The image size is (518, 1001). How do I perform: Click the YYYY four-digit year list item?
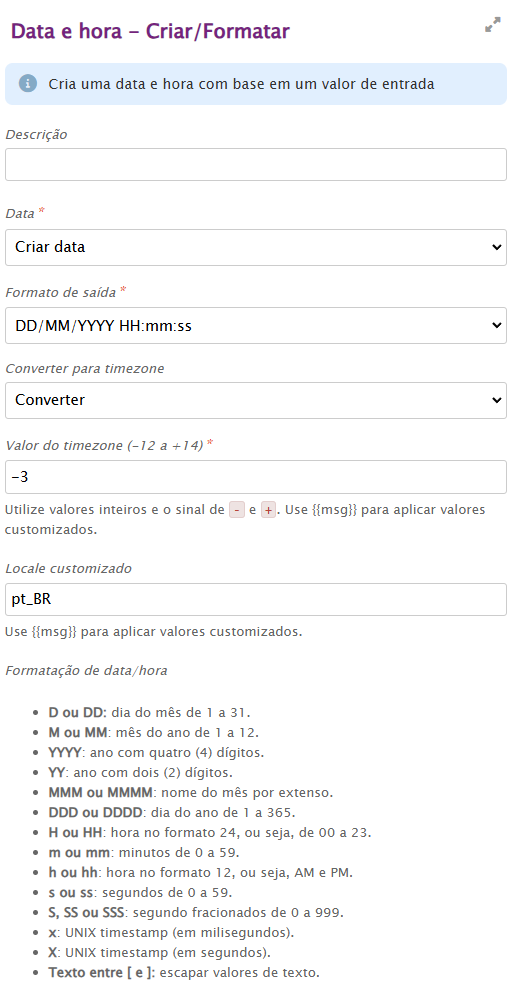(x=156, y=753)
